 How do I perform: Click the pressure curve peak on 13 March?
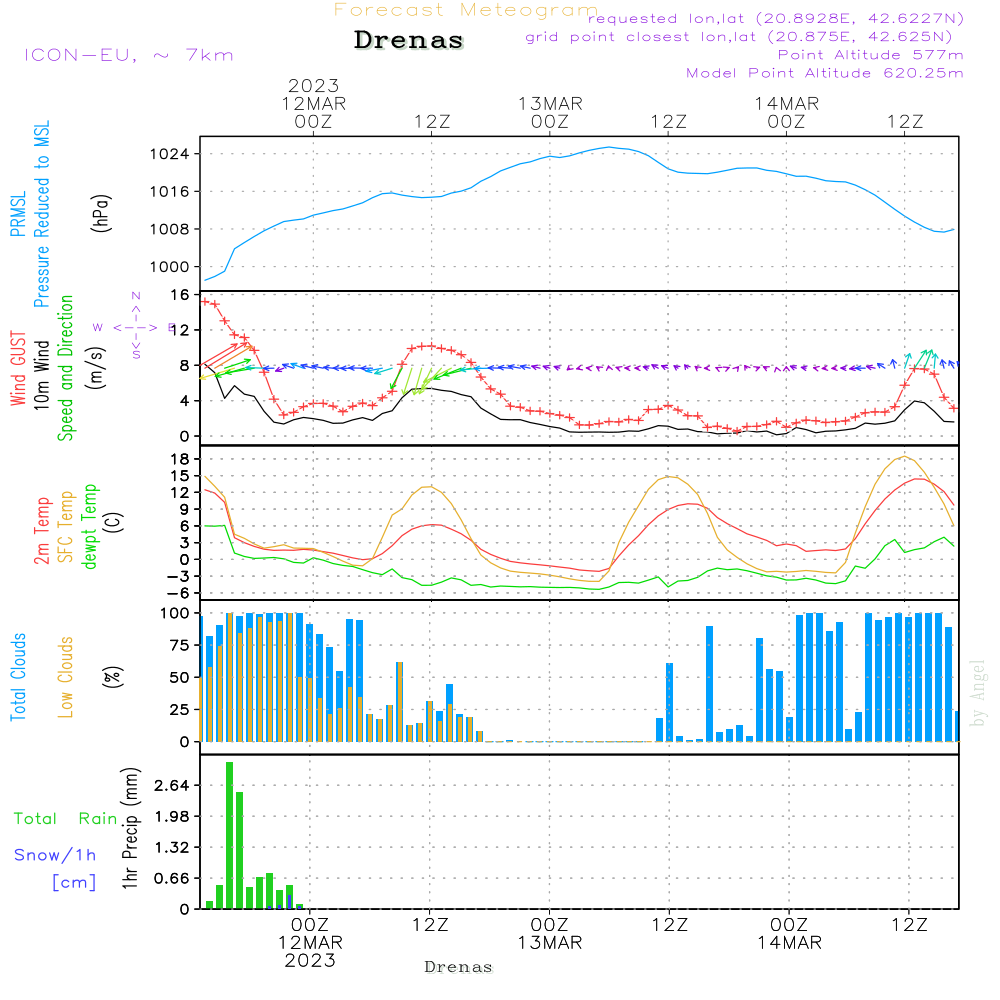click(609, 147)
